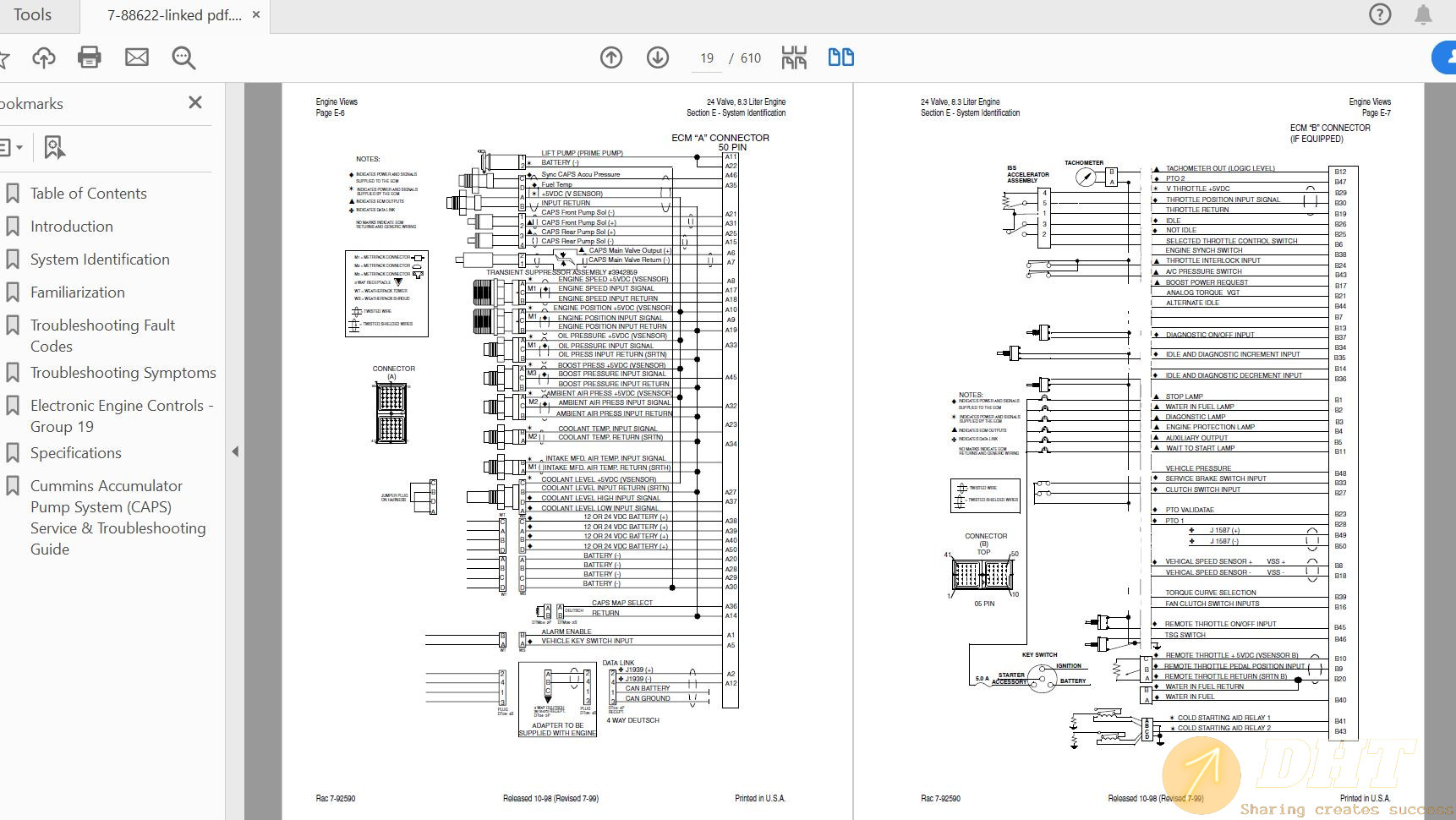
Task: Click the ECM "B" CONNECTOR heading
Action: pyautogui.click(x=1330, y=128)
